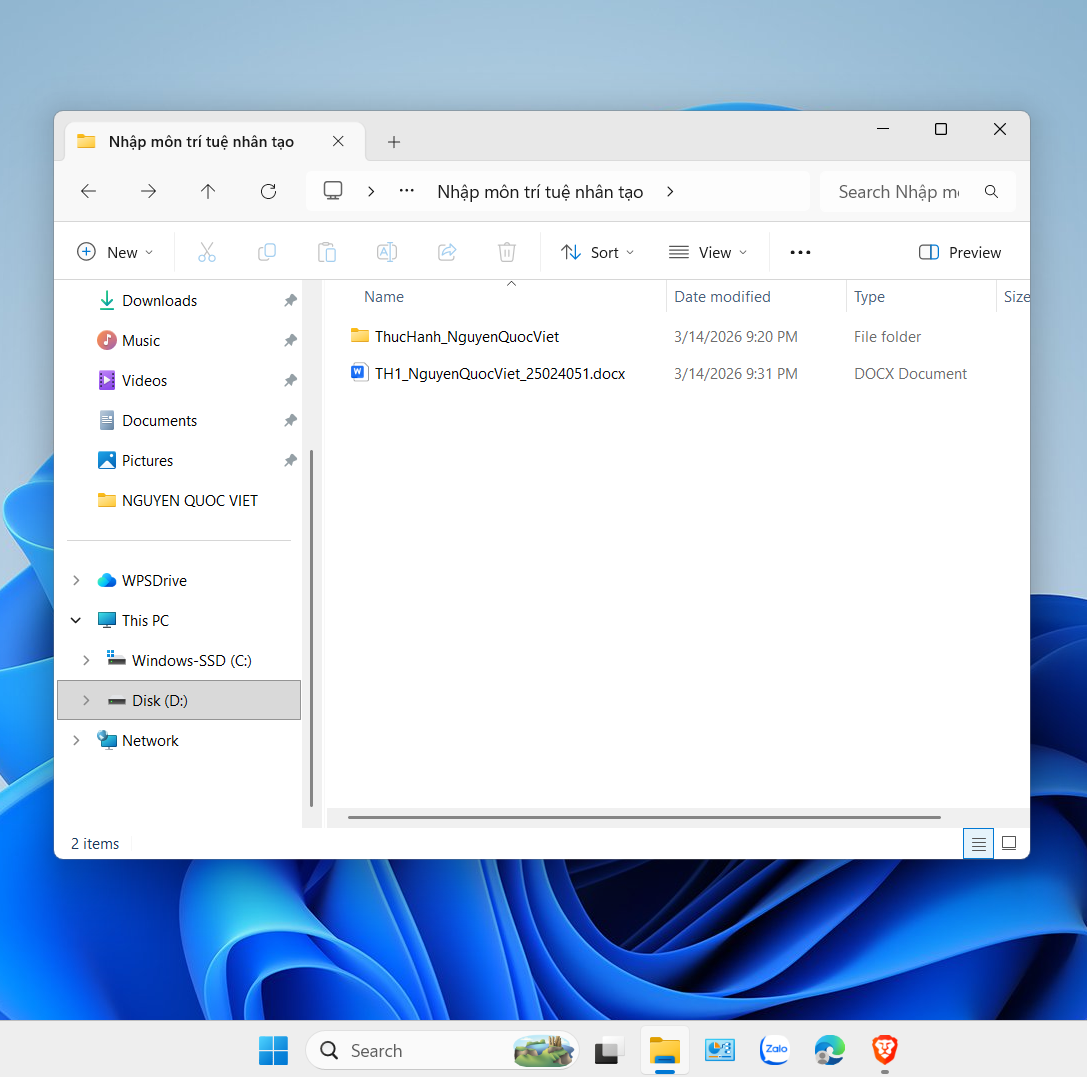1087x1077 pixels.
Task: Click the pin icon beside Music
Action: [290, 341]
